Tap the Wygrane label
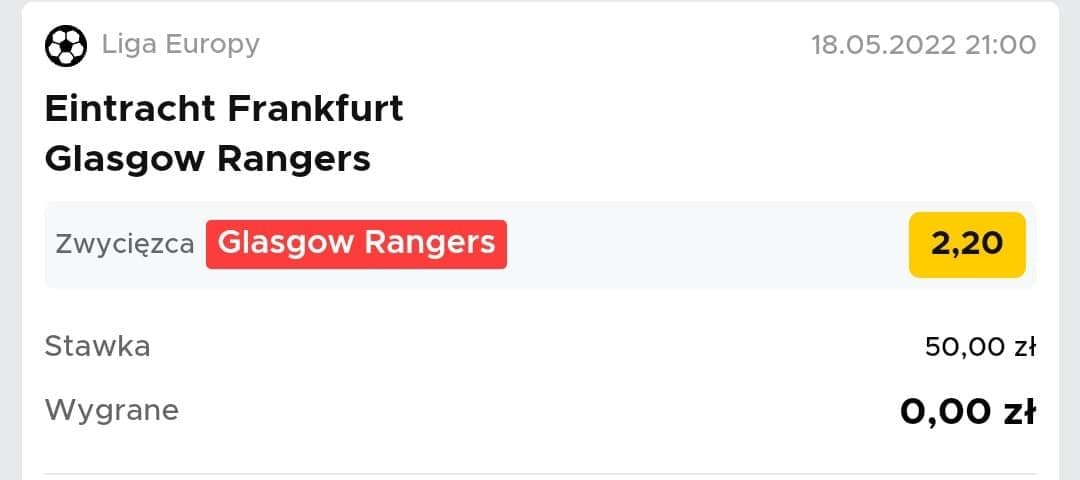The height and width of the screenshot is (480, 1080). click(x=112, y=410)
